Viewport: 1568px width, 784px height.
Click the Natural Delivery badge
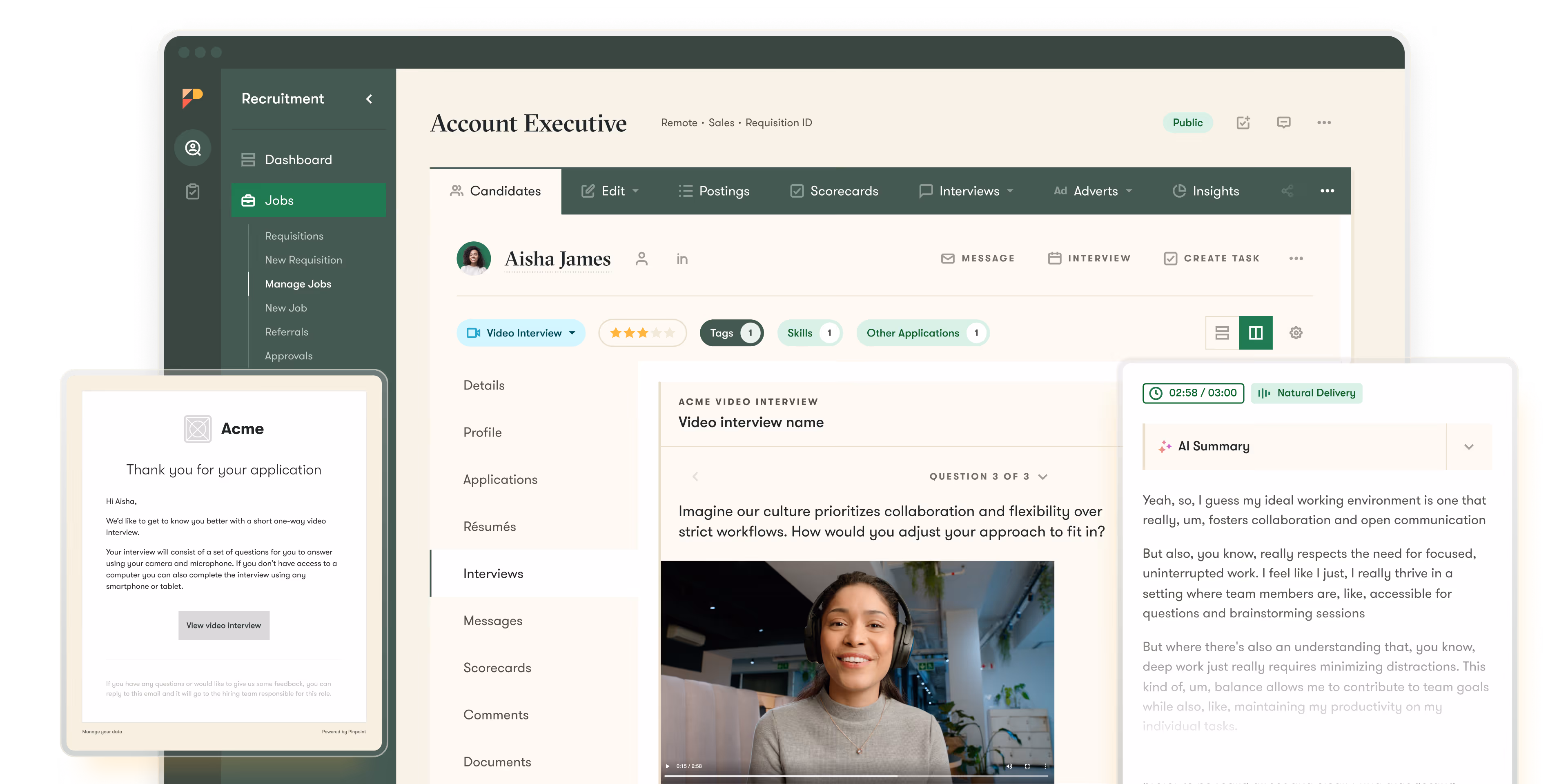[1306, 393]
